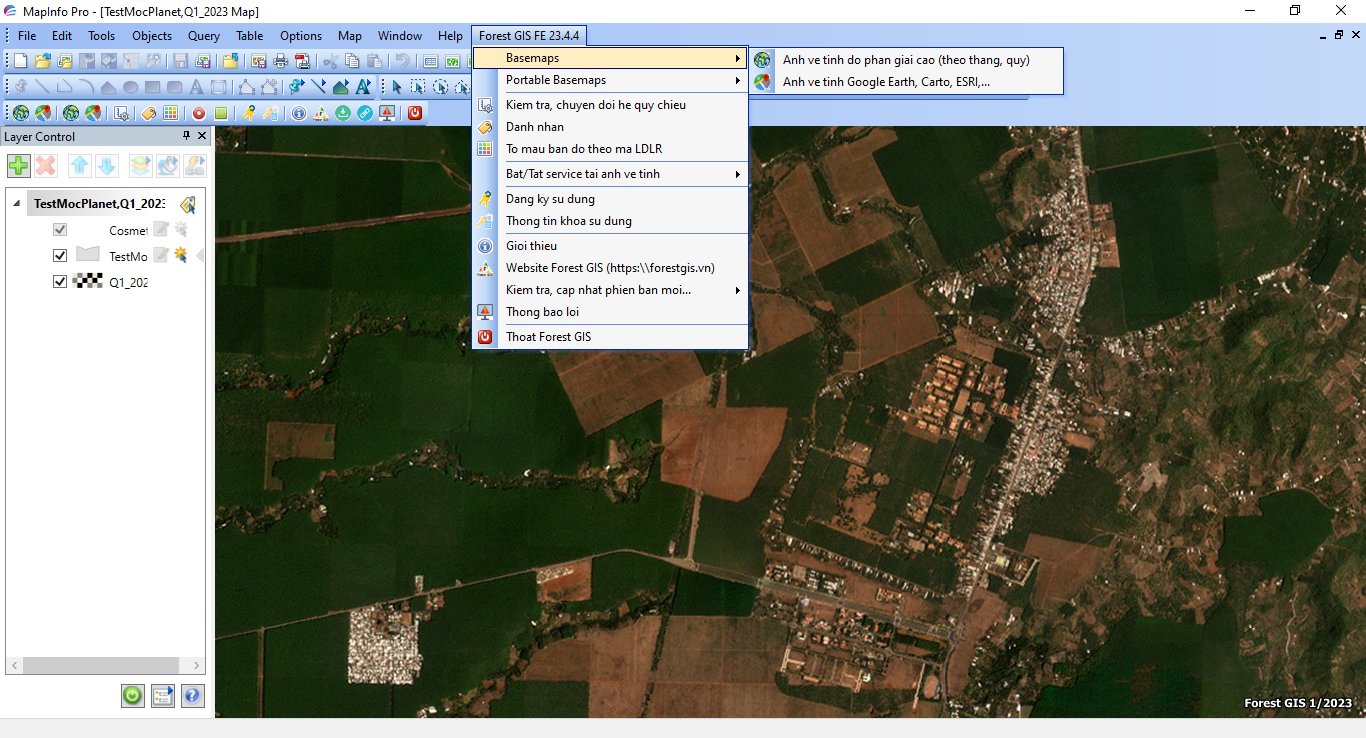Choose Thoat Forest GIS menu item
Viewport: 1366px width, 738px height.
[x=548, y=337]
